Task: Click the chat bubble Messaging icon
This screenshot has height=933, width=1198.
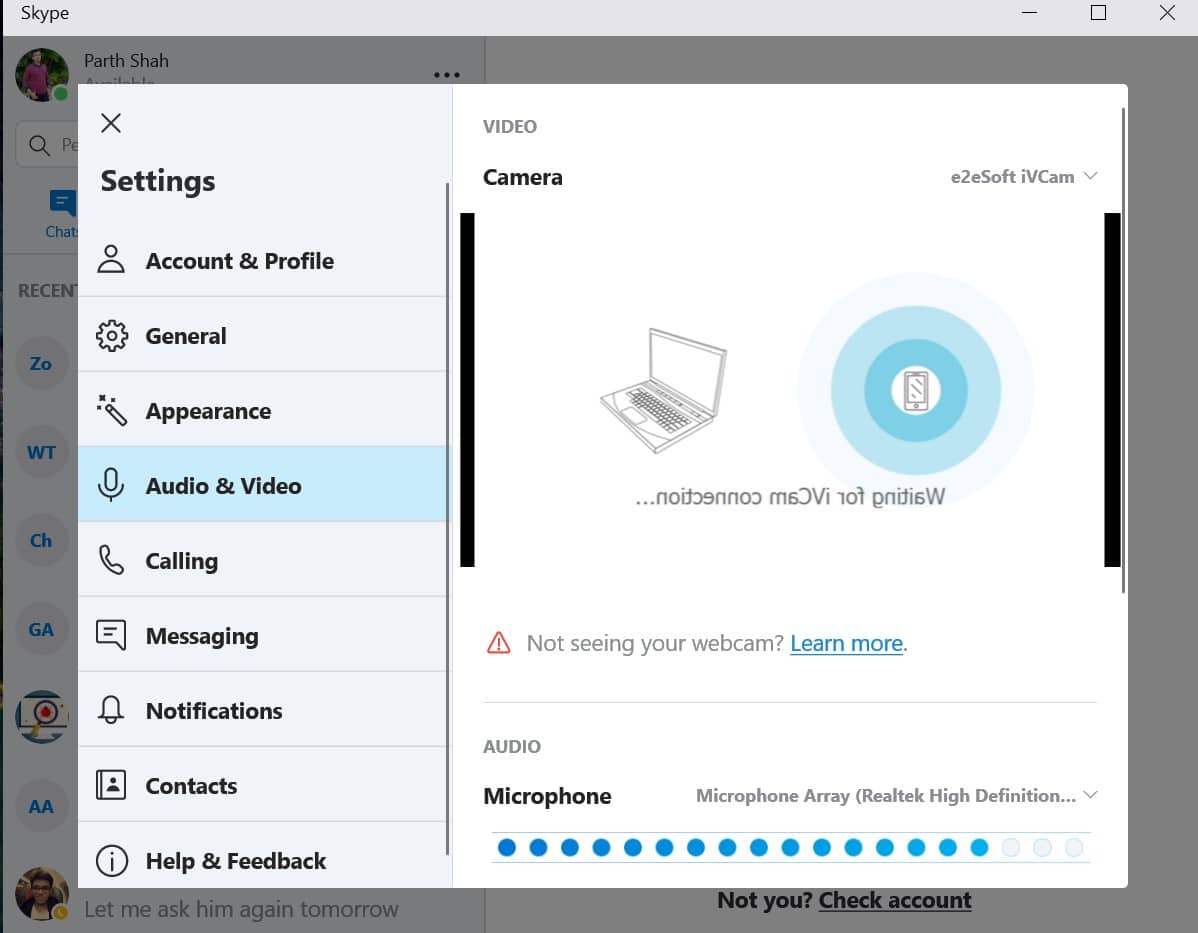Action: pos(111,635)
